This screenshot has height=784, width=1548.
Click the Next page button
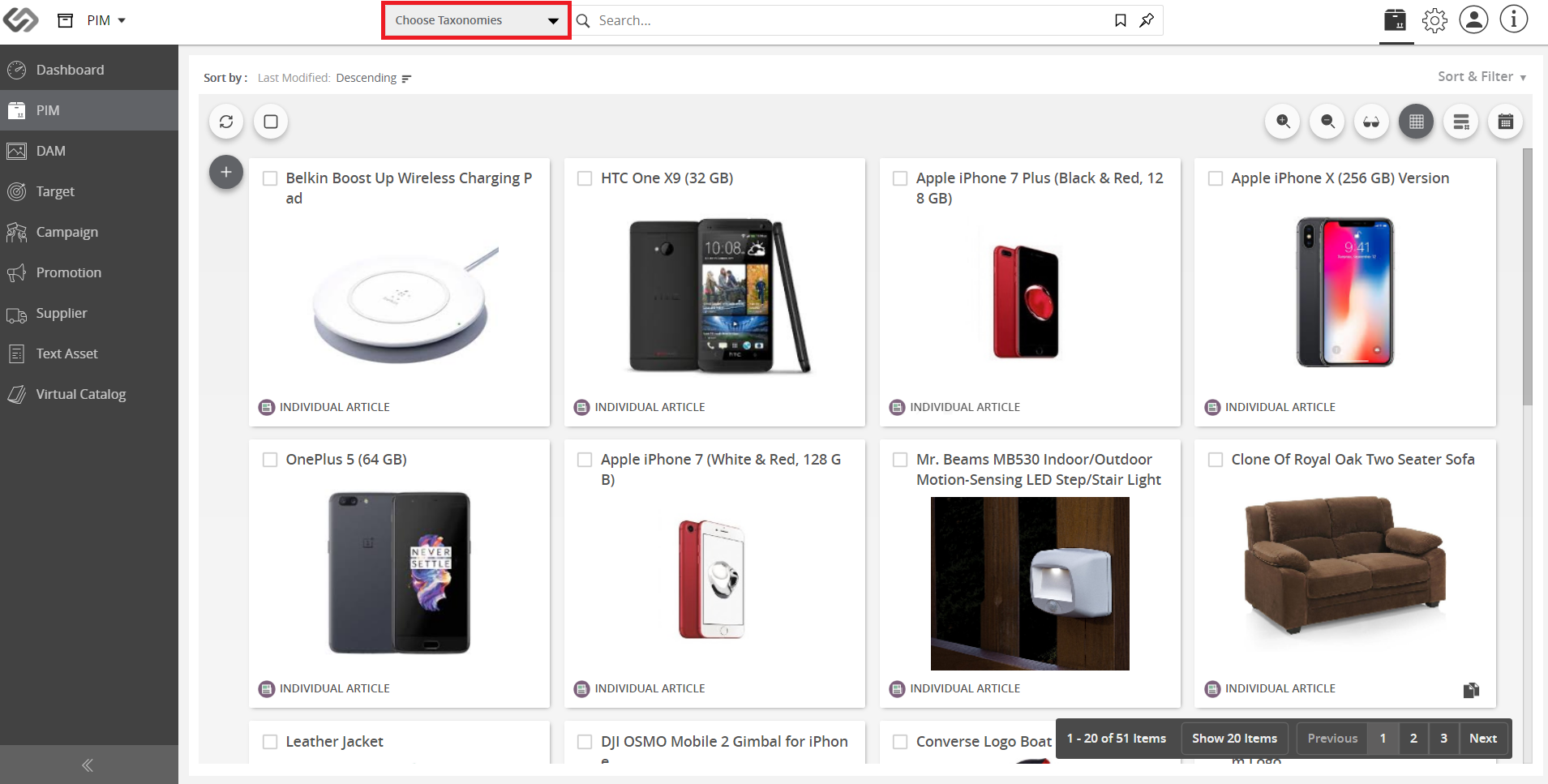coord(1483,739)
